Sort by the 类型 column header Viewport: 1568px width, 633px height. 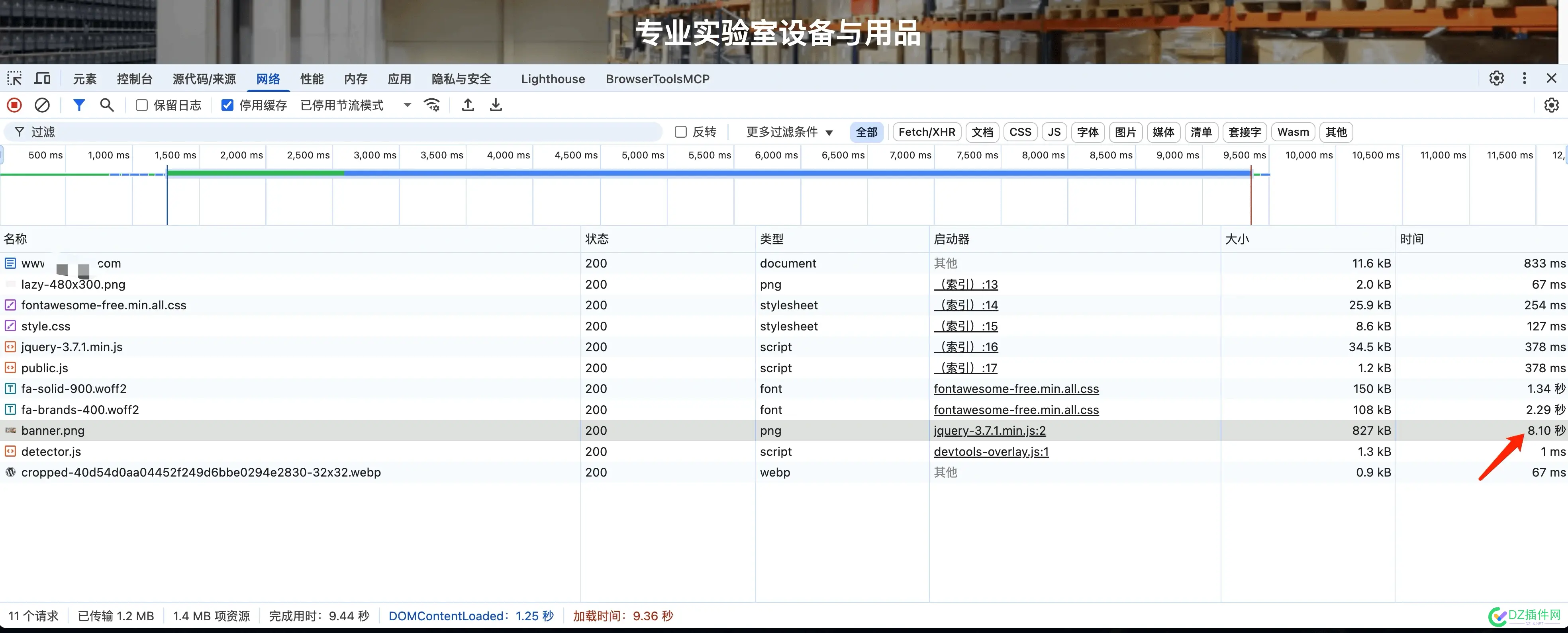point(843,239)
